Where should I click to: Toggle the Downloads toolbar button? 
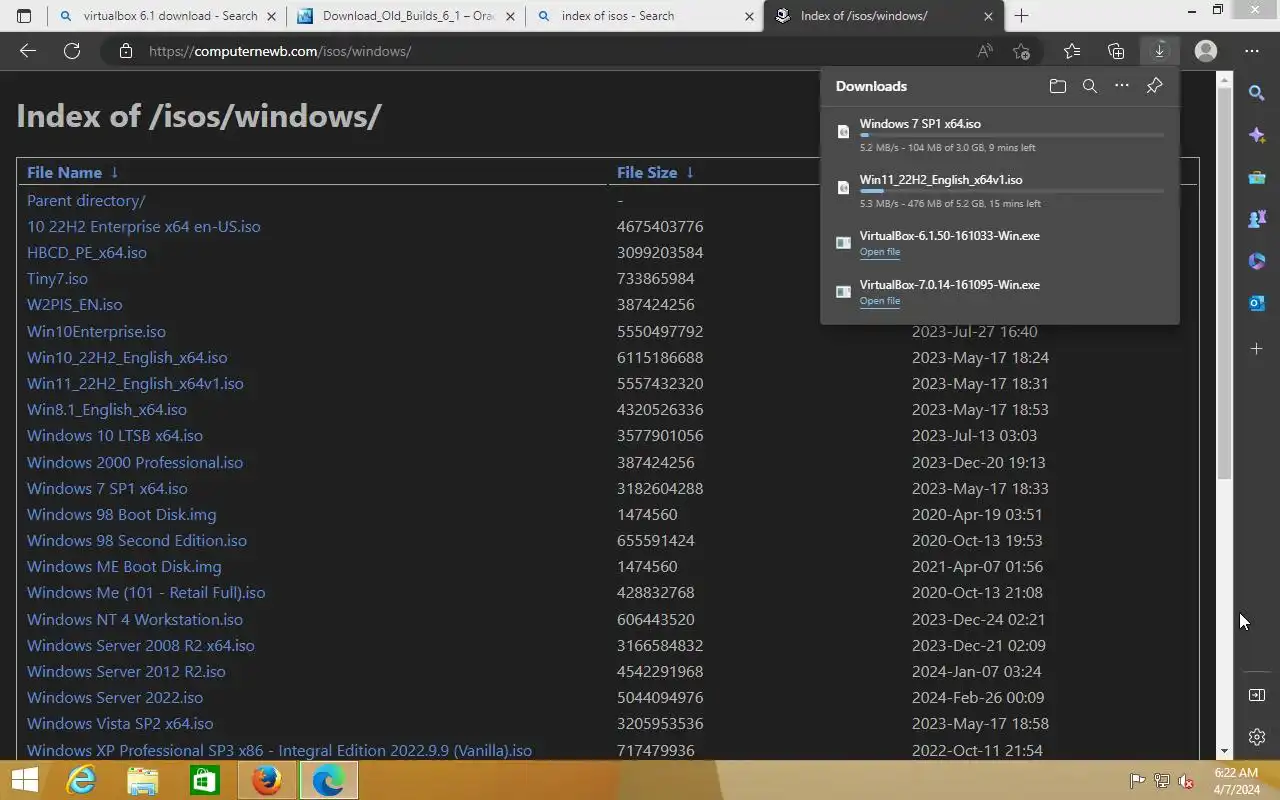1160,51
